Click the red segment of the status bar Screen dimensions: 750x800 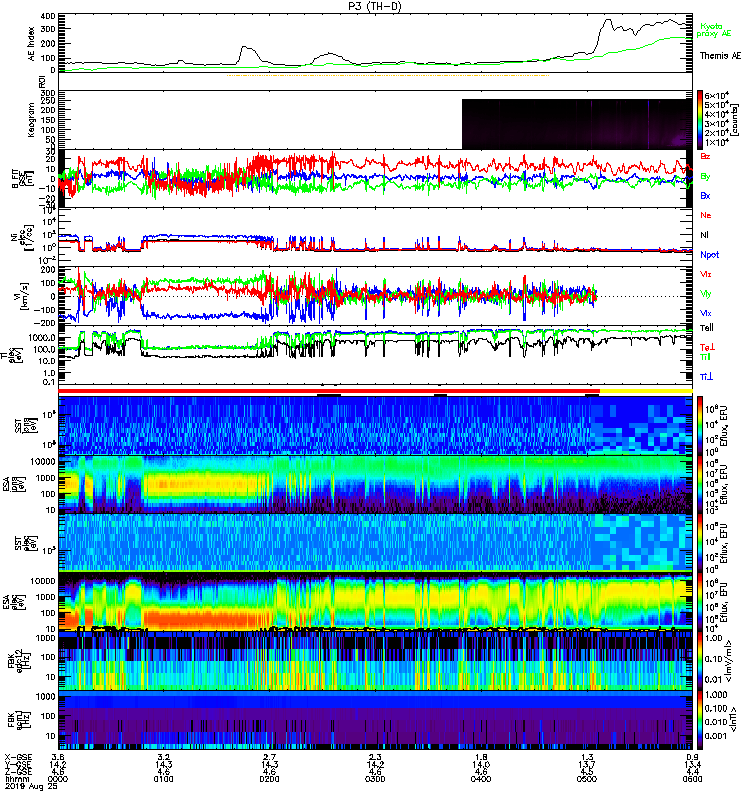click(x=329, y=391)
